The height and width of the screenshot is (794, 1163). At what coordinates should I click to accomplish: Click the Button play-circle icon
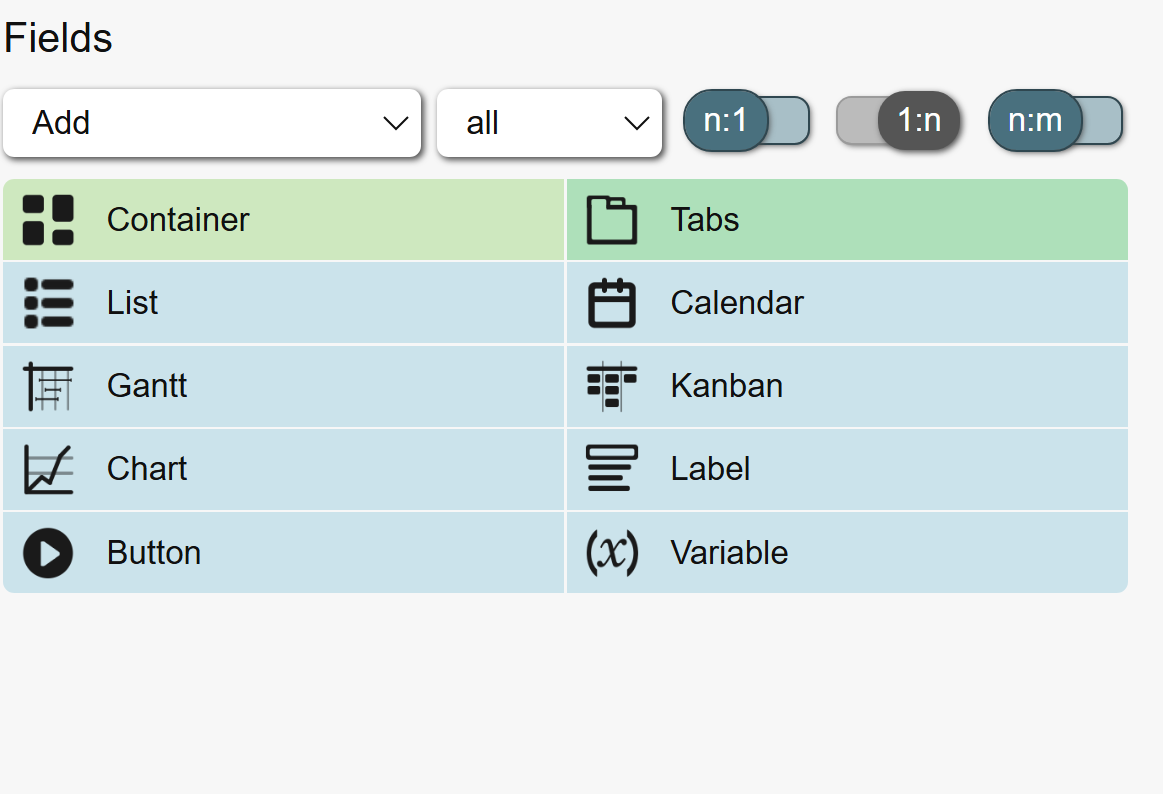48,553
